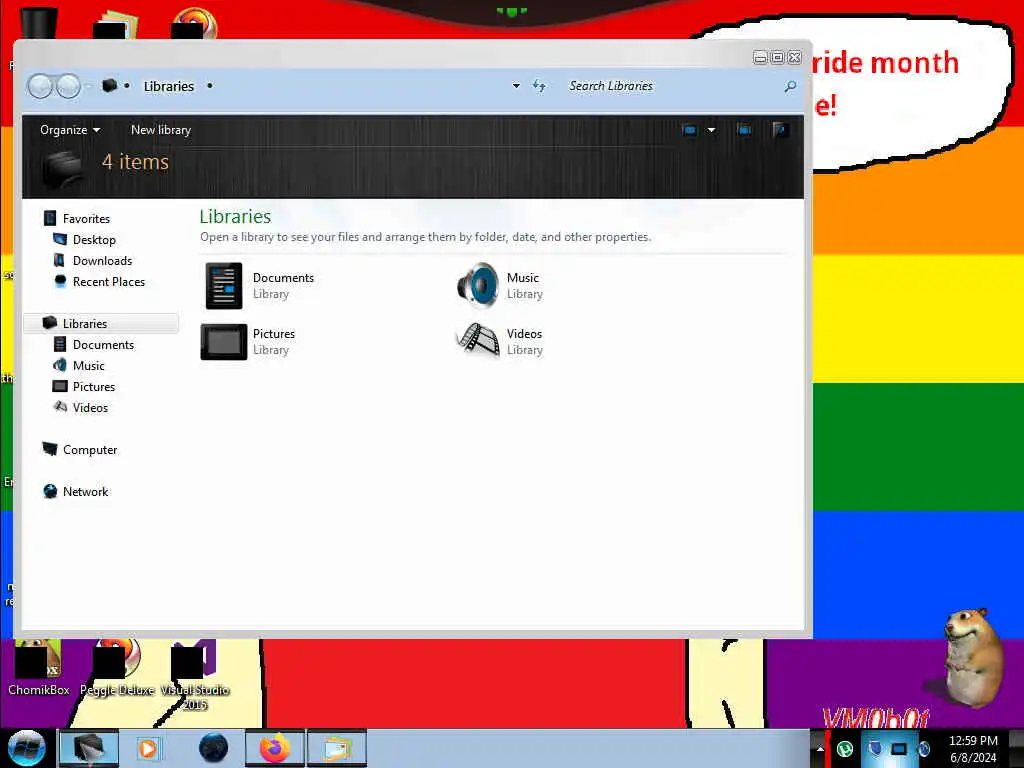Click the folder window taskbar icon
The height and width of the screenshot is (768, 1024).
[x=336, y=748]
